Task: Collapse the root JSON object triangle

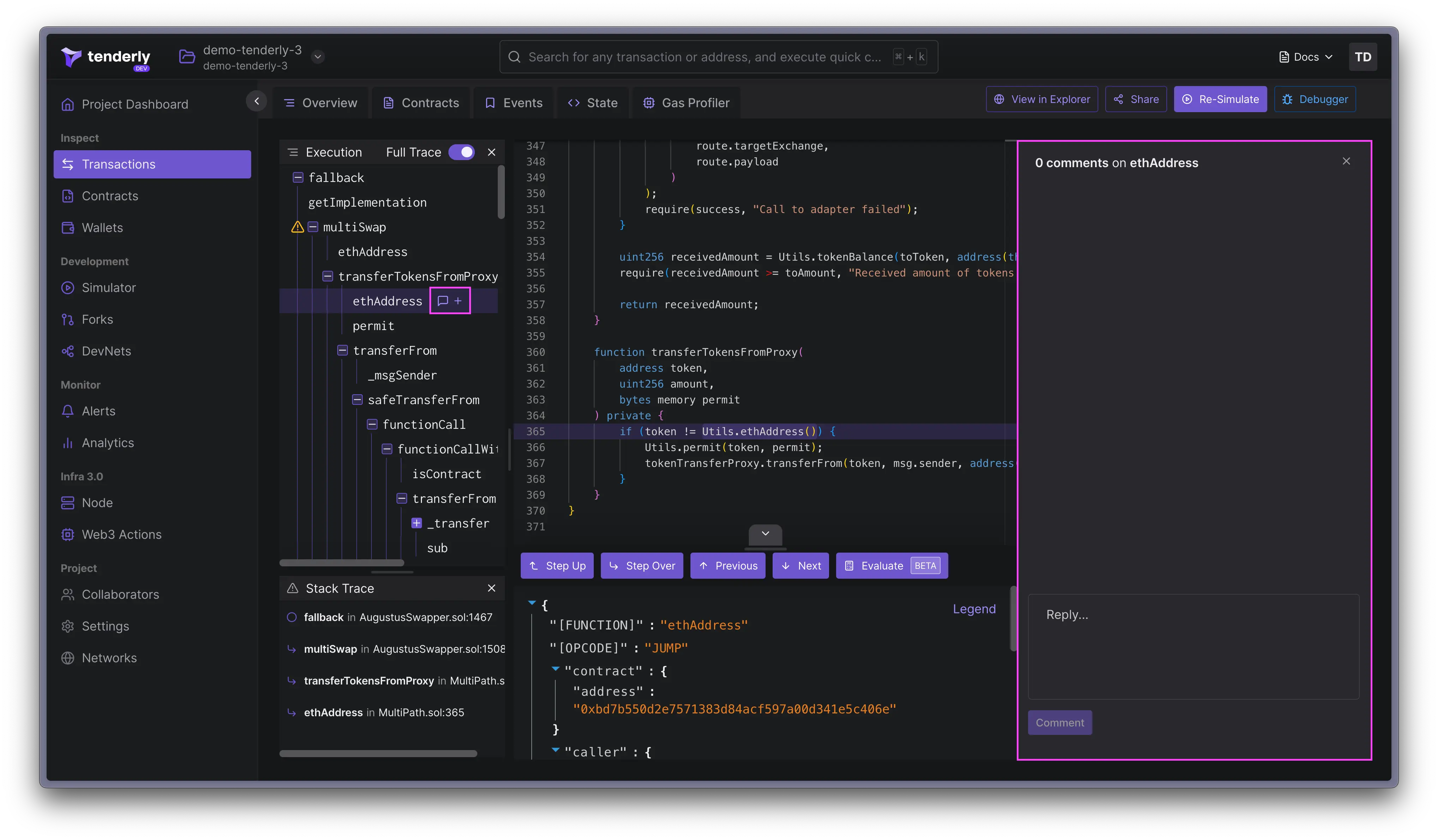Action: coord(532,603)
